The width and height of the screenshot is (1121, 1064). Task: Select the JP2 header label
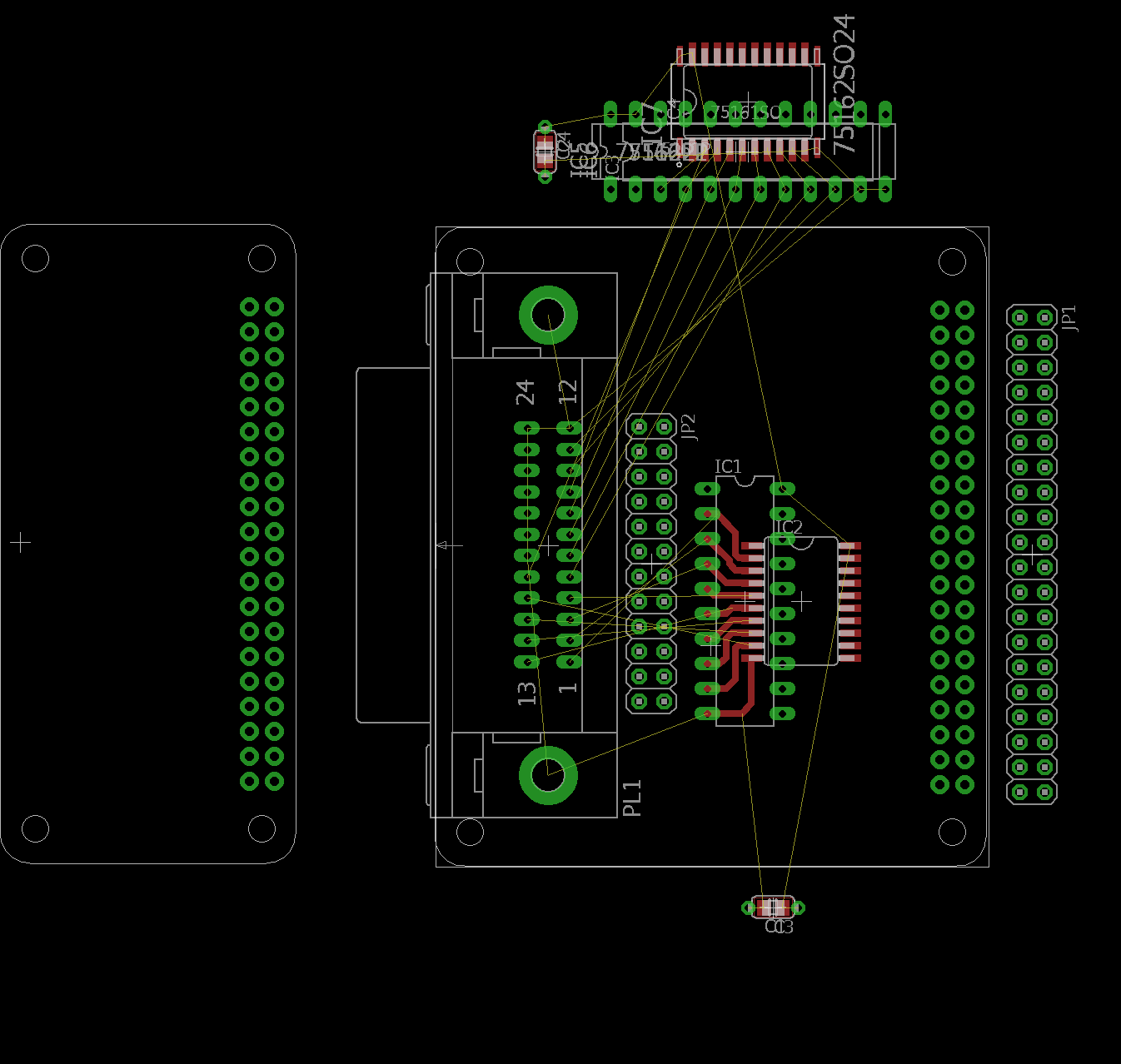pos(688,426)
